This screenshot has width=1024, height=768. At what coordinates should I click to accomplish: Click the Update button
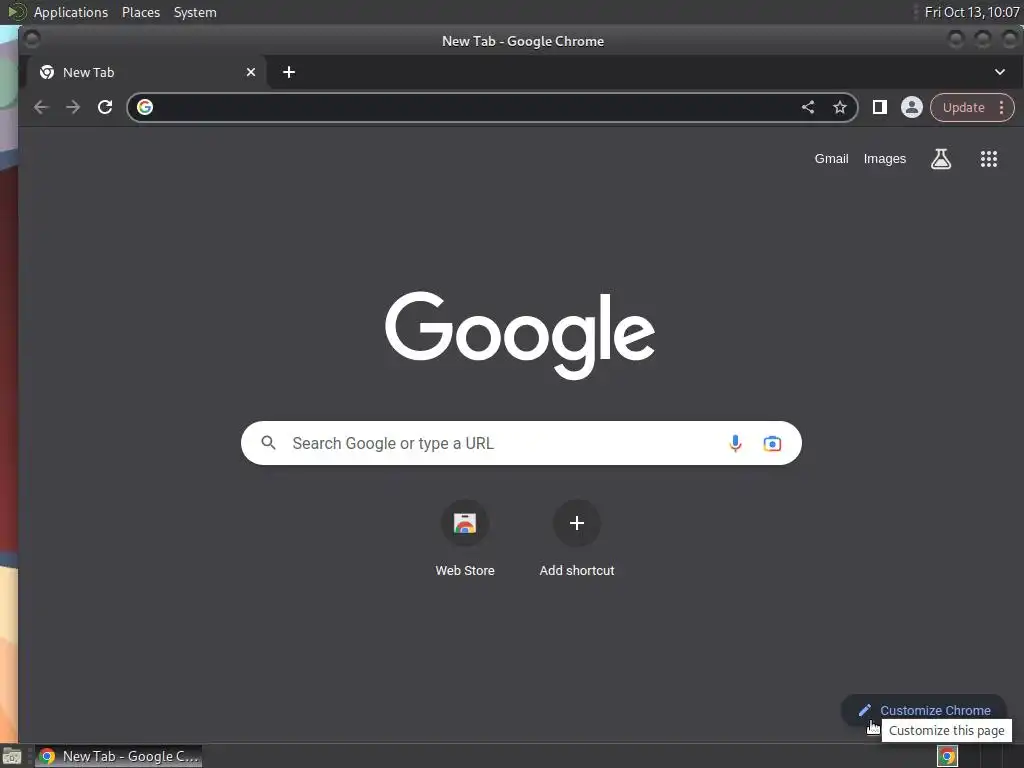click(963, 108)
